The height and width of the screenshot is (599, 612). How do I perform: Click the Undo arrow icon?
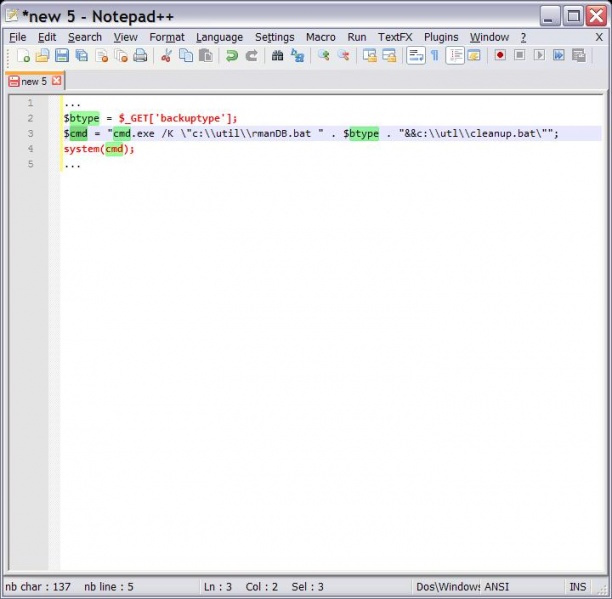pos(231,56)
